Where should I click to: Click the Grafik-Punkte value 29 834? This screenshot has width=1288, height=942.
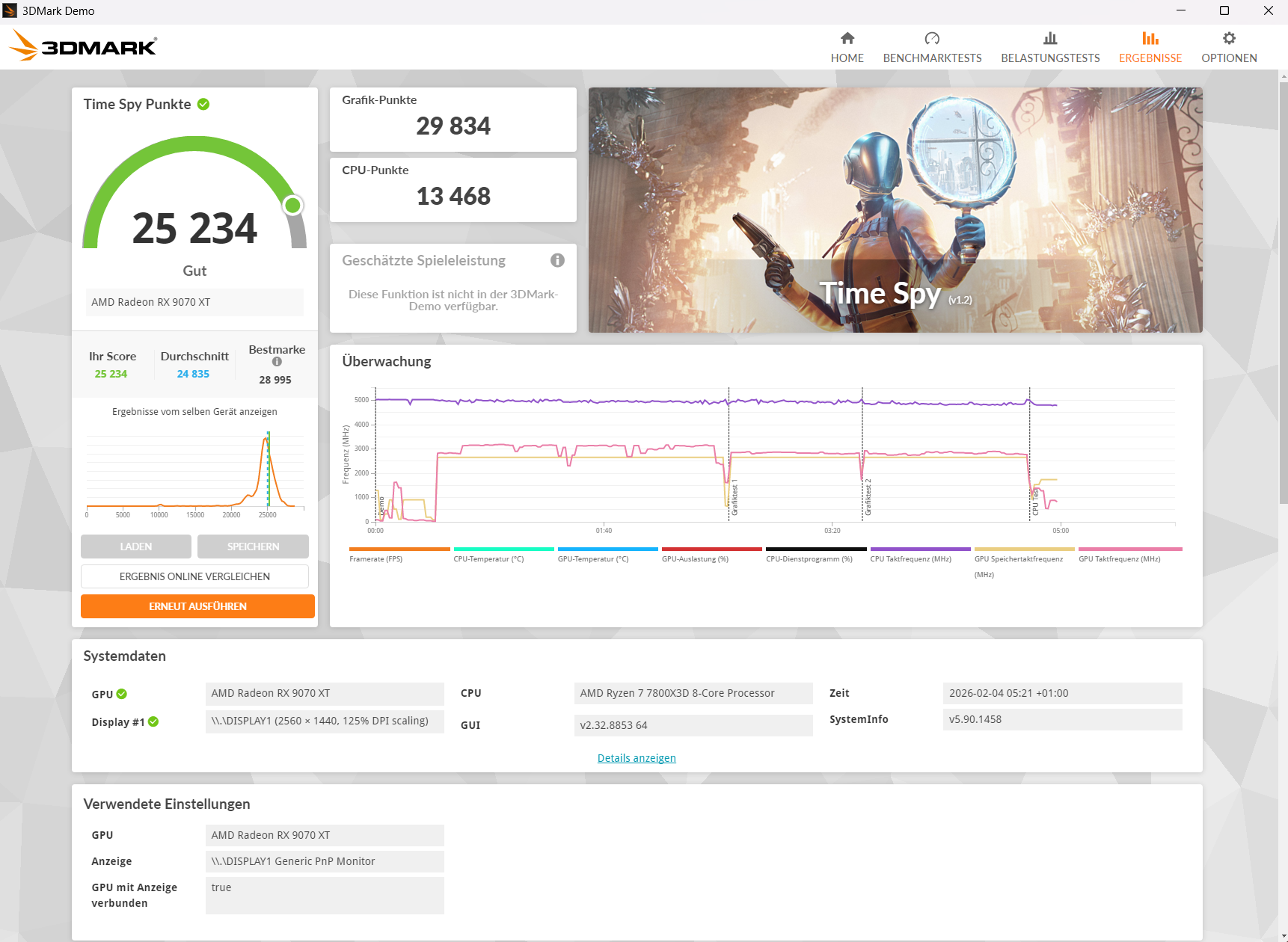click(453, 126)
